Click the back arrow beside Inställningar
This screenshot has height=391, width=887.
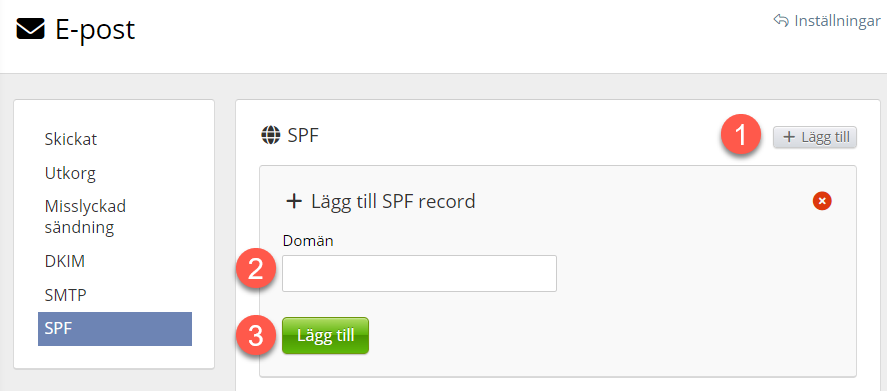(781, 21)
